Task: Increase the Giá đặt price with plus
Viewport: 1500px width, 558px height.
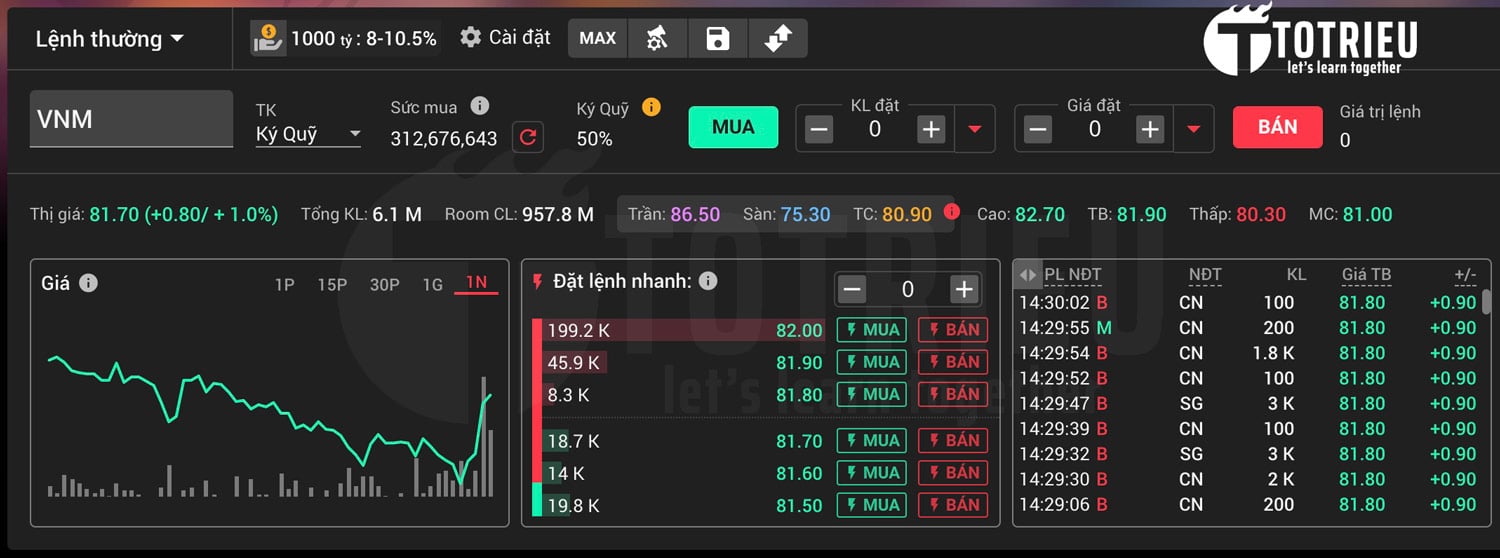Action: point(1150,129)
